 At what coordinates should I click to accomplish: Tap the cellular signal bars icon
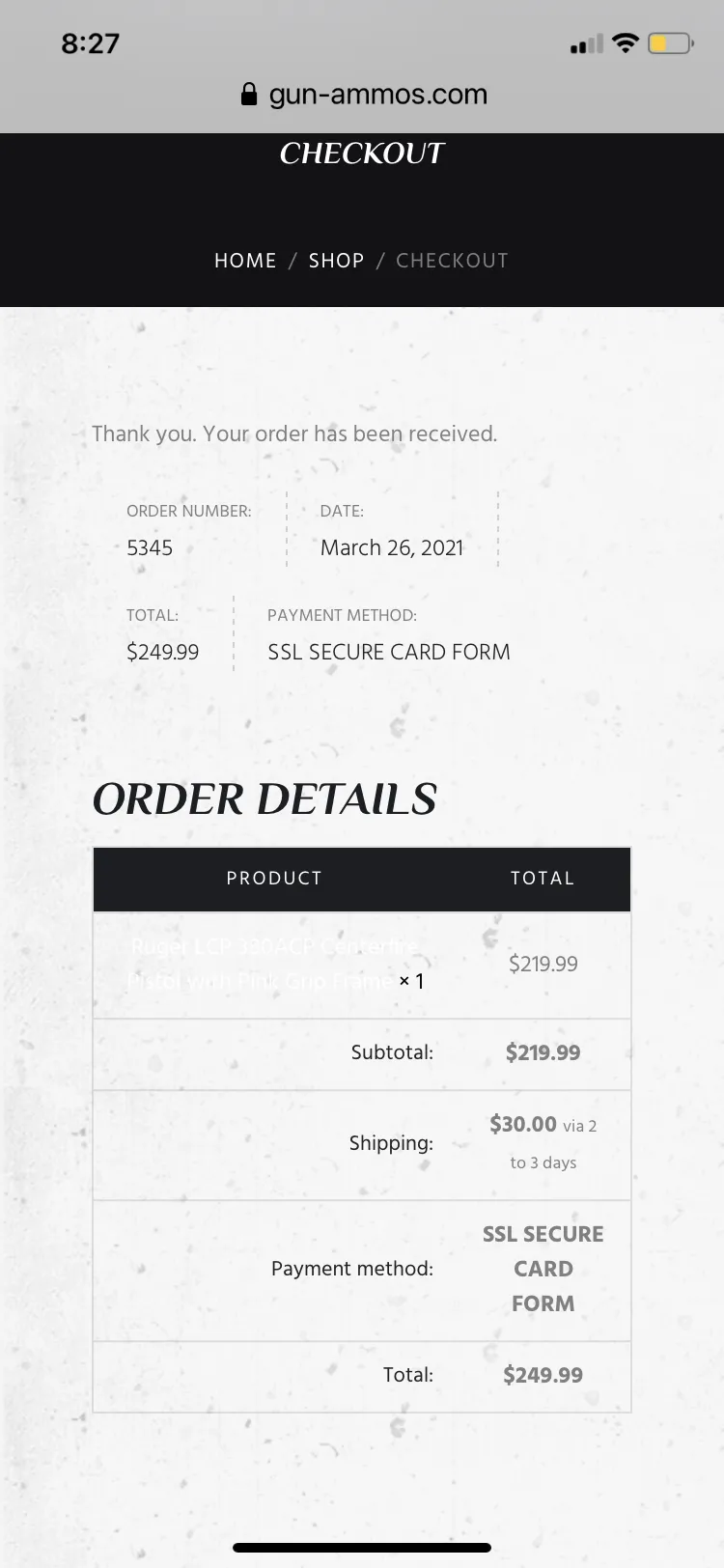587,44
